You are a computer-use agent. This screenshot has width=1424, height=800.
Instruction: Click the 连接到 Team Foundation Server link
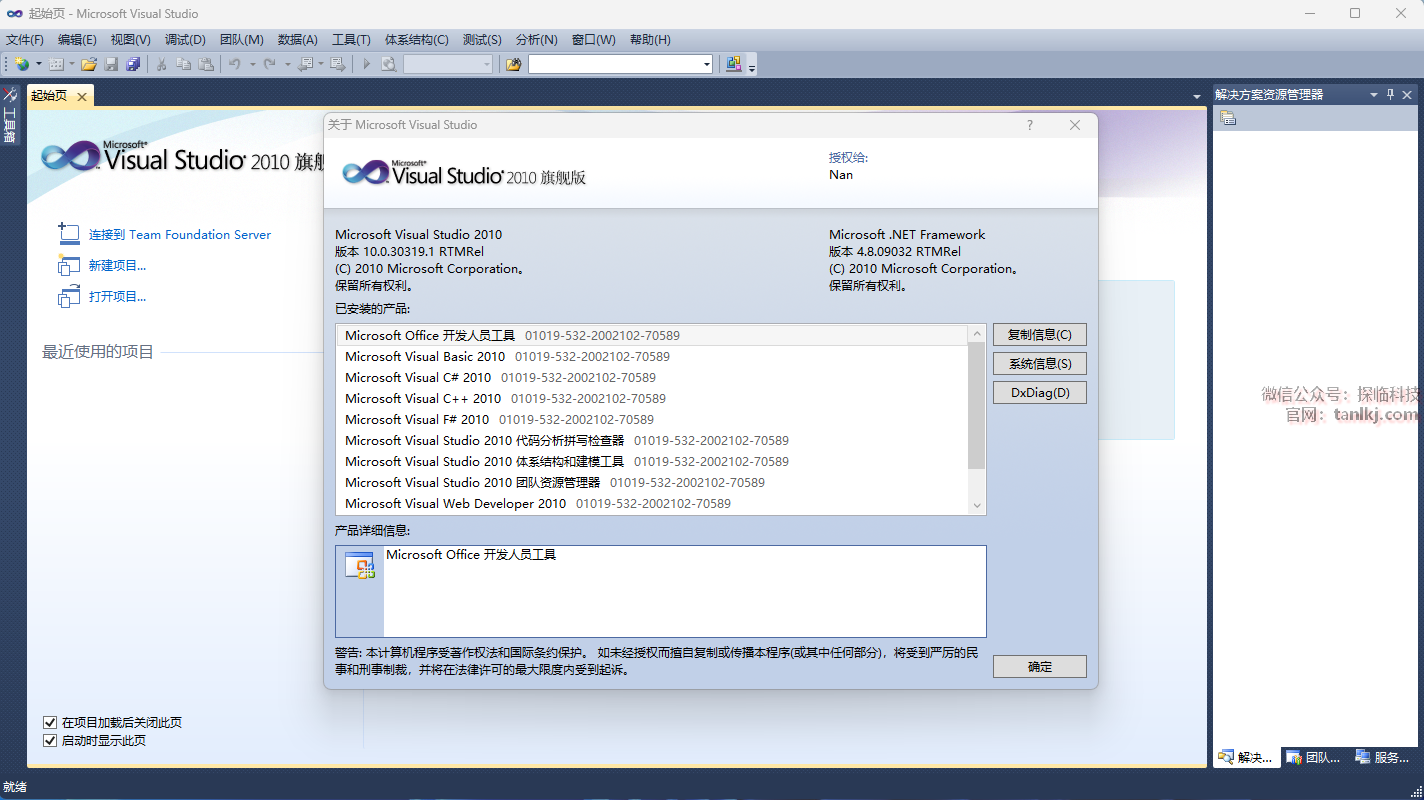click(180, 235)
